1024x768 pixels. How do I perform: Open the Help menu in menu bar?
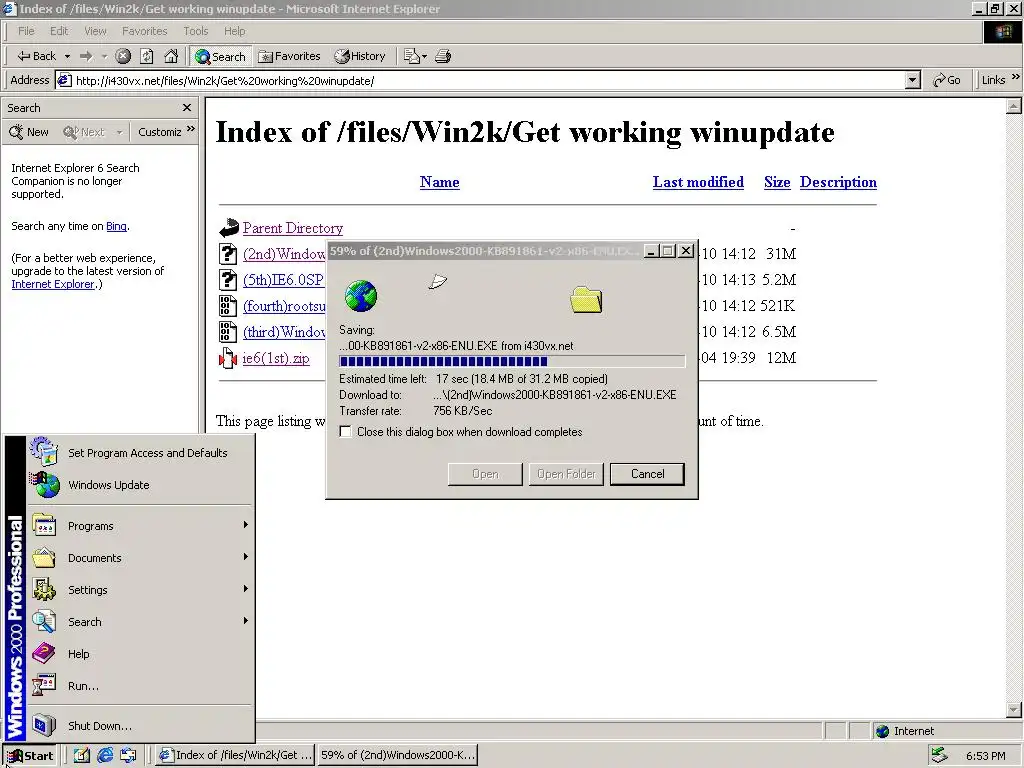(234, 31)
